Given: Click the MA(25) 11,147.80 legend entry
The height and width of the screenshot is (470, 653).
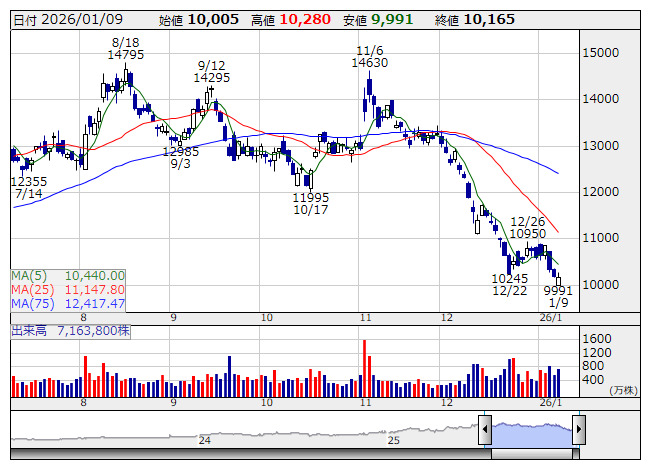Looking at the screenshot, I should pyautogui.click(x=68, y=290).
